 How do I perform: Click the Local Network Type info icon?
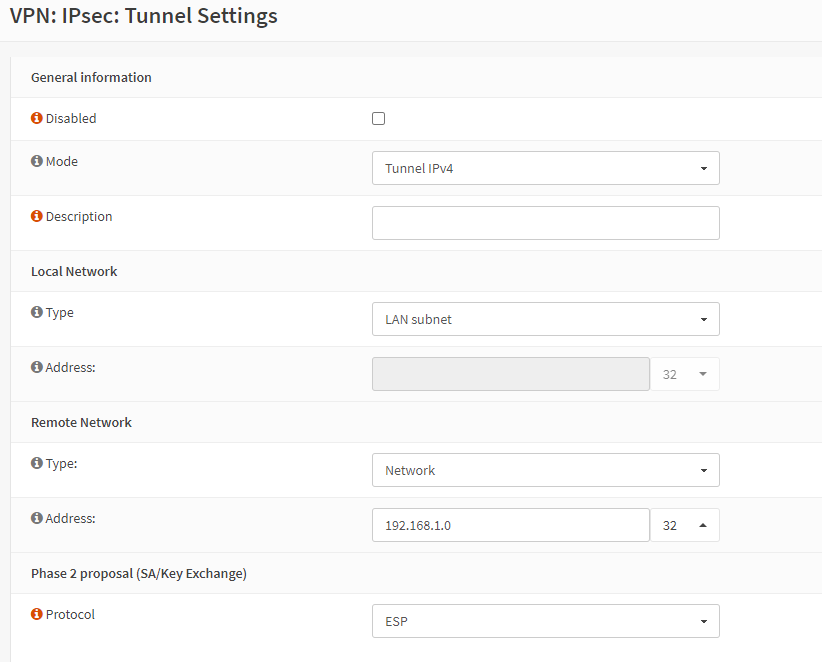[x=37, y=312]
